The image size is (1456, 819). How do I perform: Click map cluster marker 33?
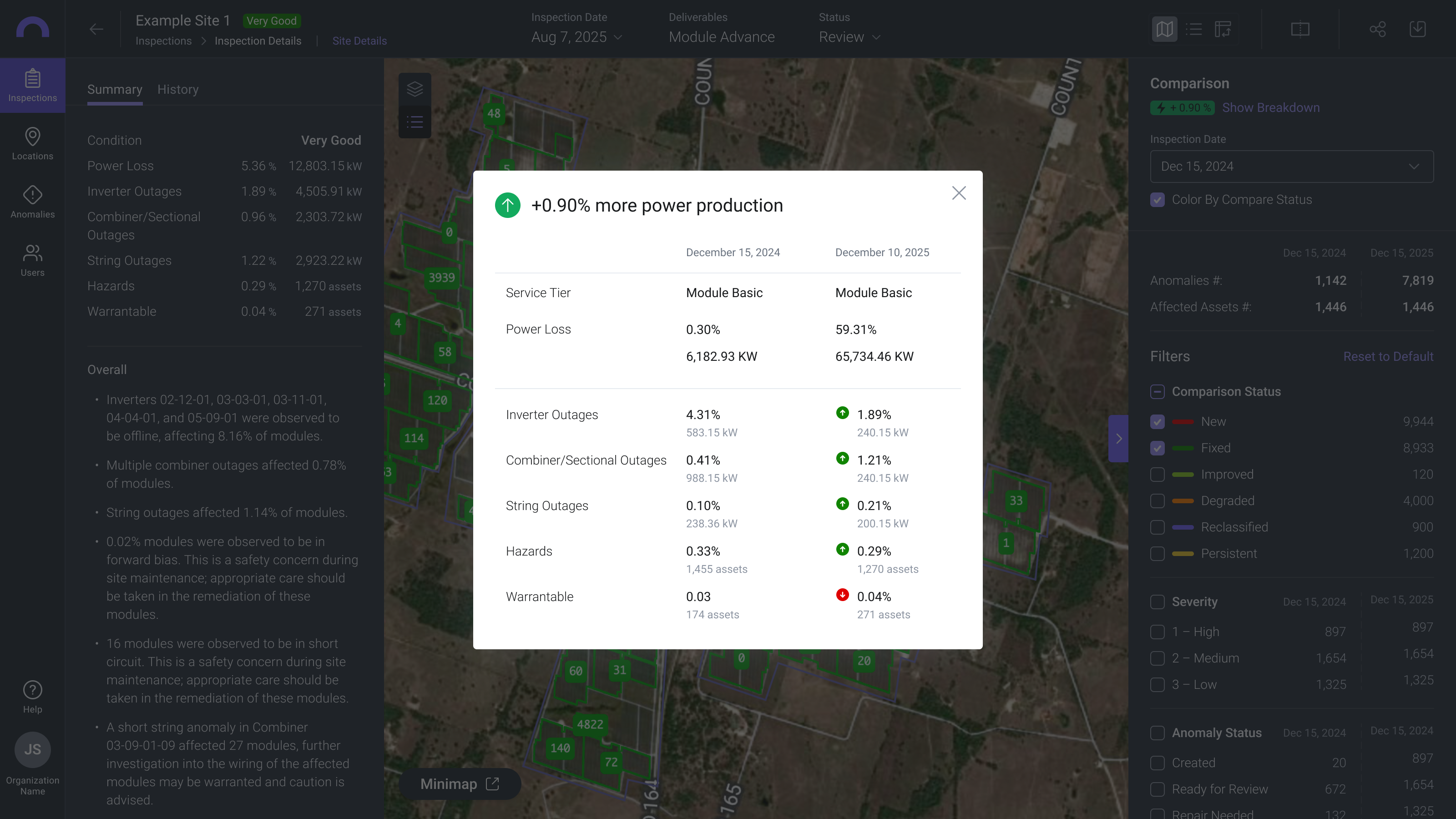coord(1016,500)
